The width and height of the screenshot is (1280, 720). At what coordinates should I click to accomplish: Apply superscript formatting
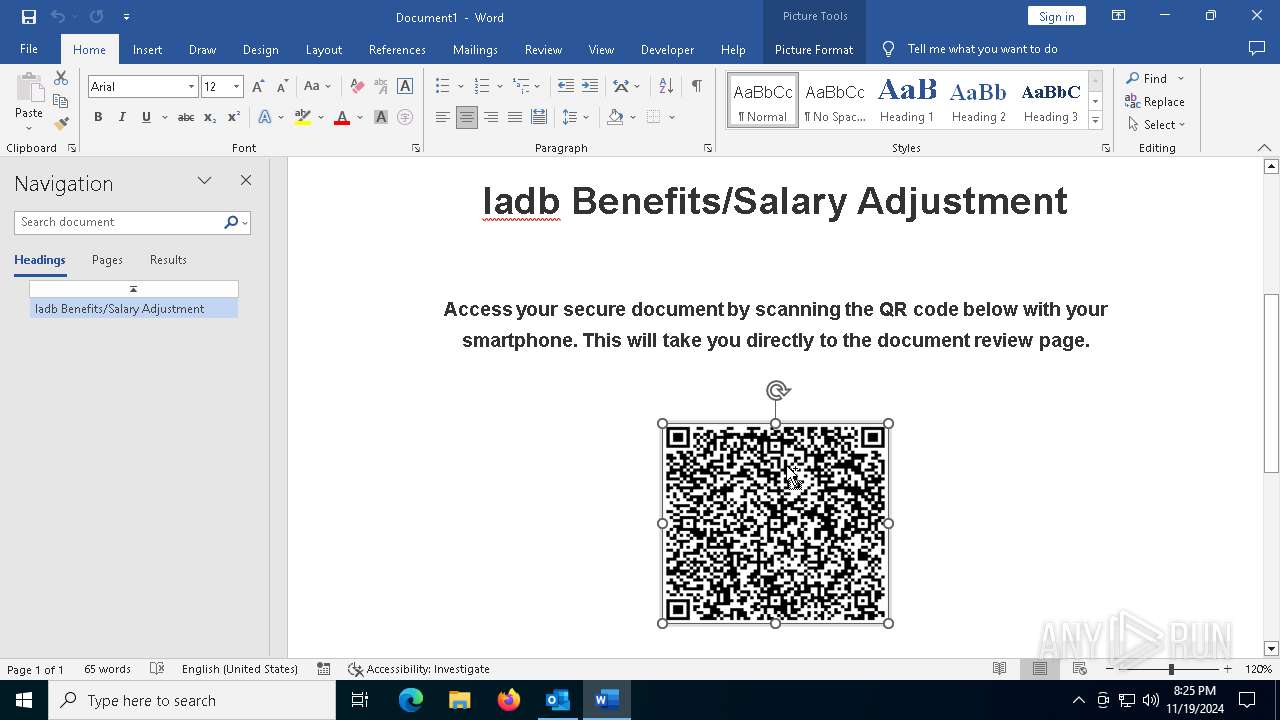coord(233,118)
